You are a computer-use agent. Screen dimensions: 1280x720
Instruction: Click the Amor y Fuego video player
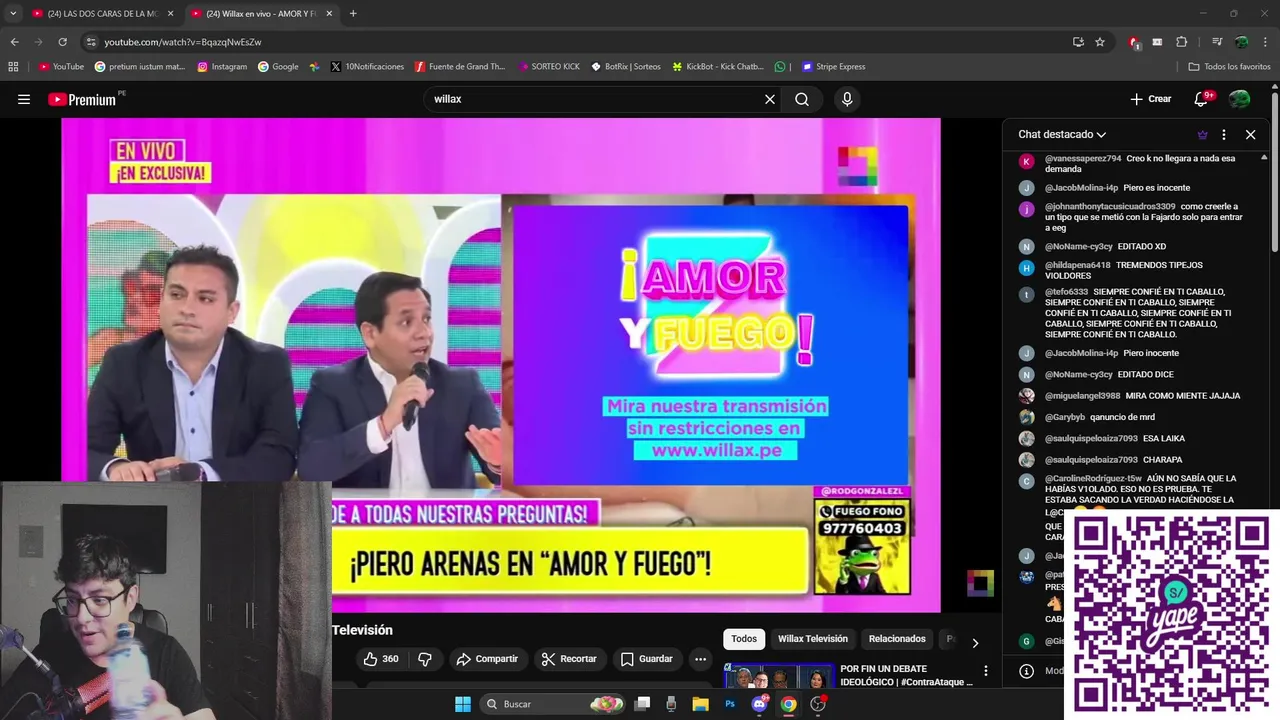(500, 365)
